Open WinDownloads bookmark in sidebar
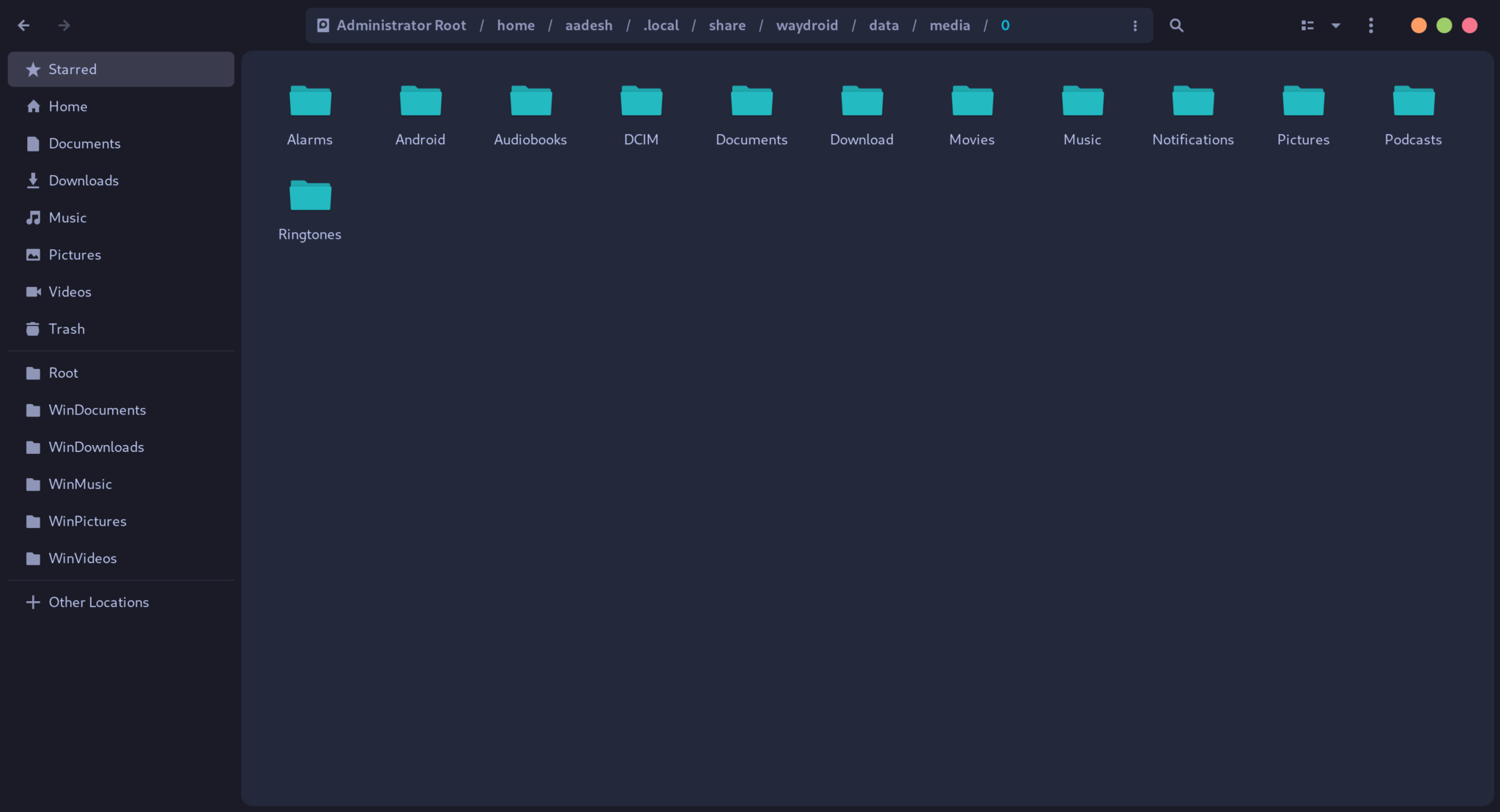1500x812 pixels. (x=96, y=447)
